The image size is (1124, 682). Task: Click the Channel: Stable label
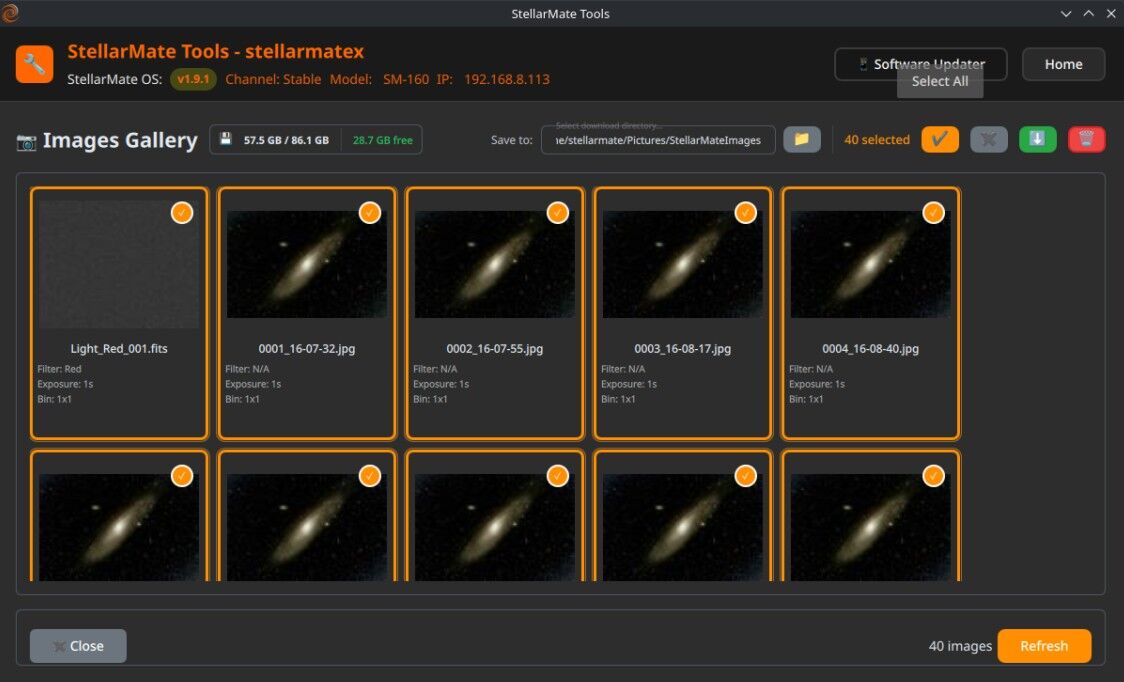pos(273,79)
